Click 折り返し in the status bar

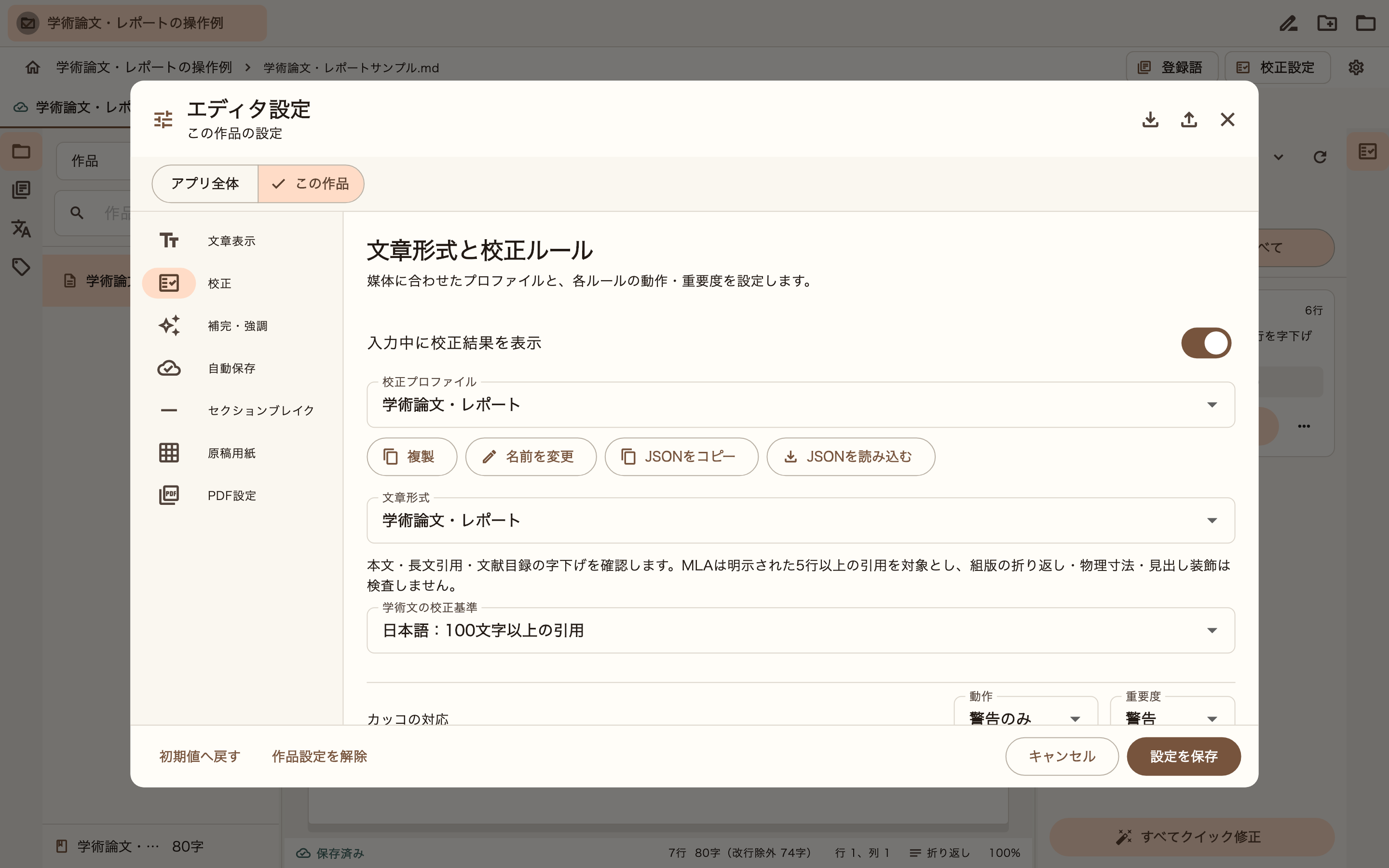coord(940,853)
